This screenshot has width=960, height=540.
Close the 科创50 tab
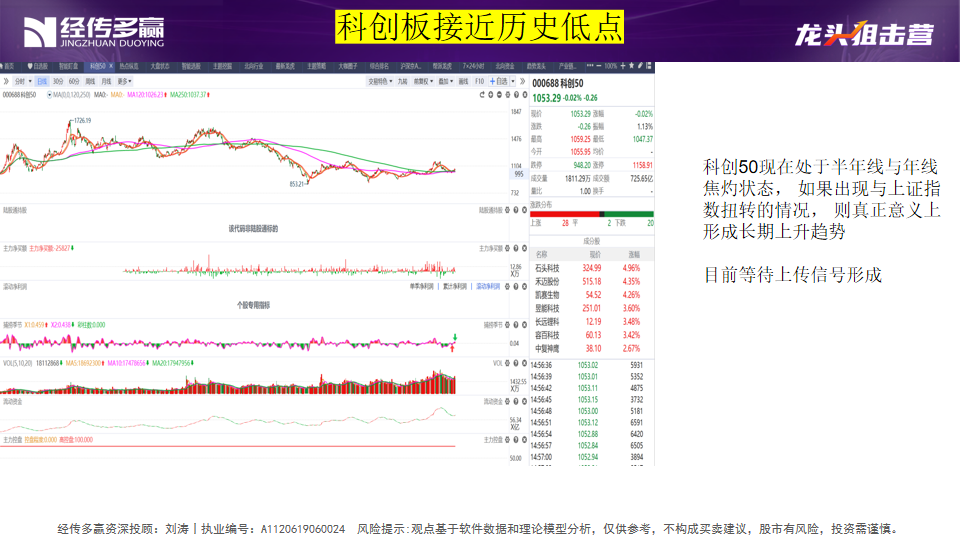pos(111,66)
